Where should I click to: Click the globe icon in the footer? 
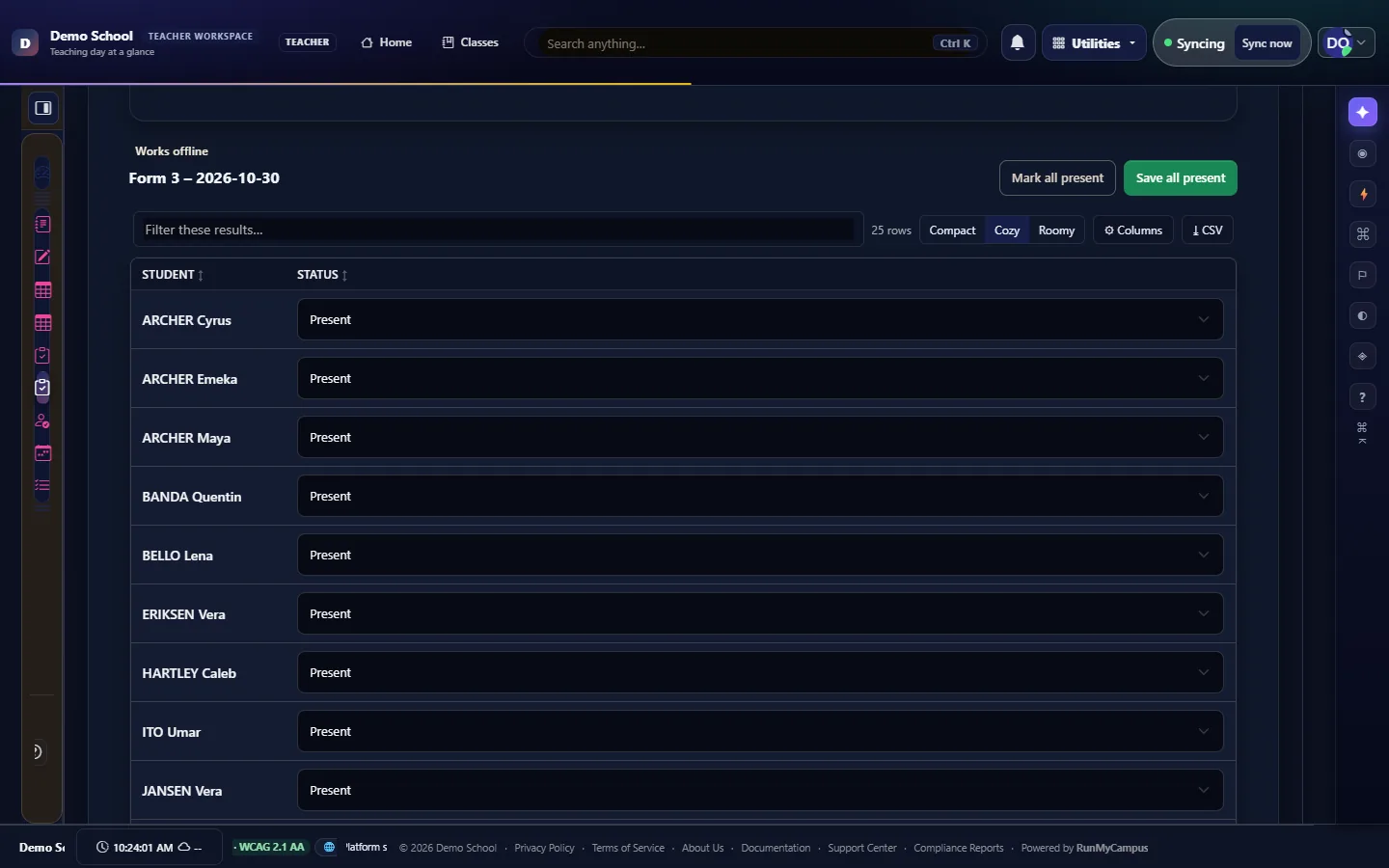pyautogui.click(x=329, y=847)
